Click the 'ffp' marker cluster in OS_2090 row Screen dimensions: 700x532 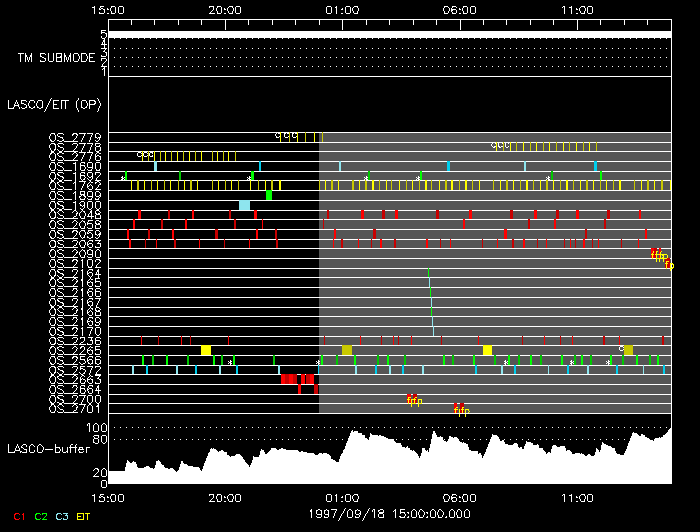point(660,256)
